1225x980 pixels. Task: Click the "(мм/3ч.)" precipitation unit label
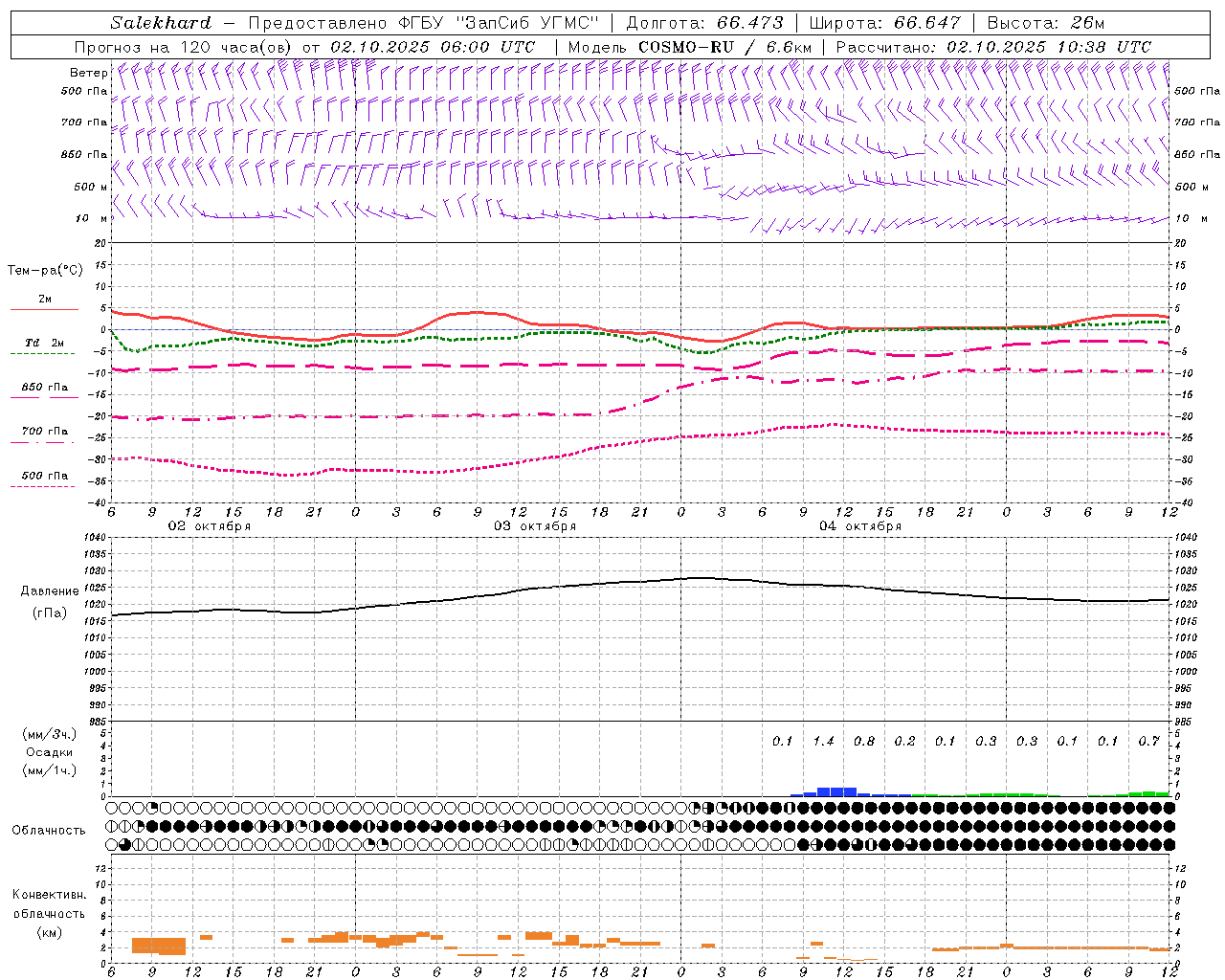tap(49, 734)
